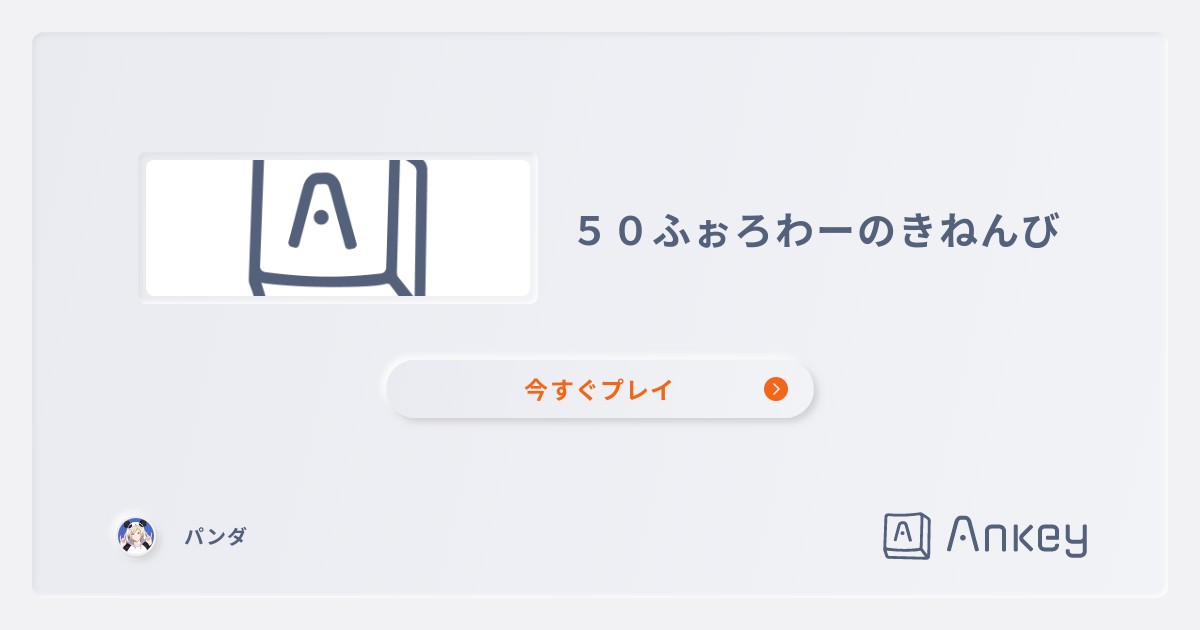Viewport: 1200px width, 630px height.
Task: Click the title ５０ふぉろわーのきねんび
Action: pyautogui.click(x=818, y=231)
